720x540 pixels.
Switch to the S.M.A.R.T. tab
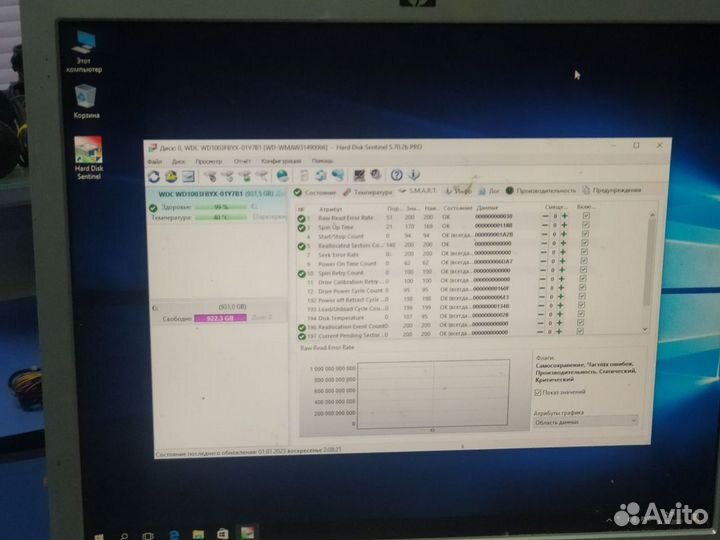pos(417,191)
